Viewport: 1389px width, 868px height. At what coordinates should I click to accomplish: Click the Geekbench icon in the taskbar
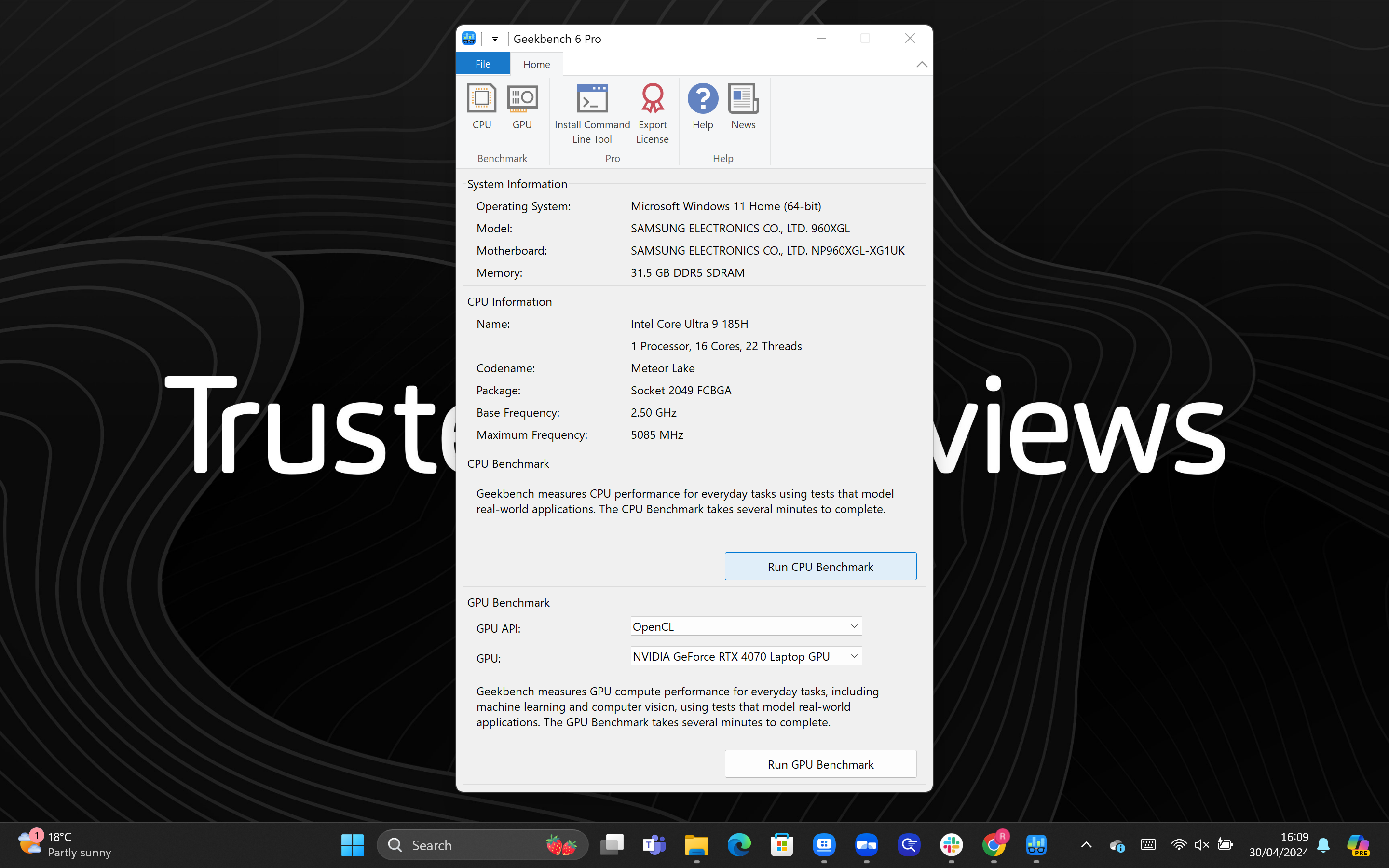point(1036,845)
